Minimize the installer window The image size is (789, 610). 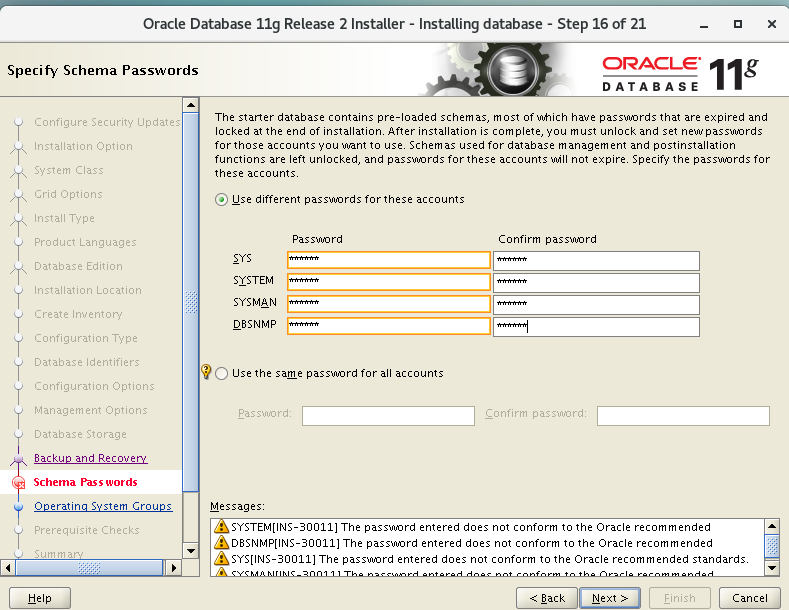pos(704,24)
